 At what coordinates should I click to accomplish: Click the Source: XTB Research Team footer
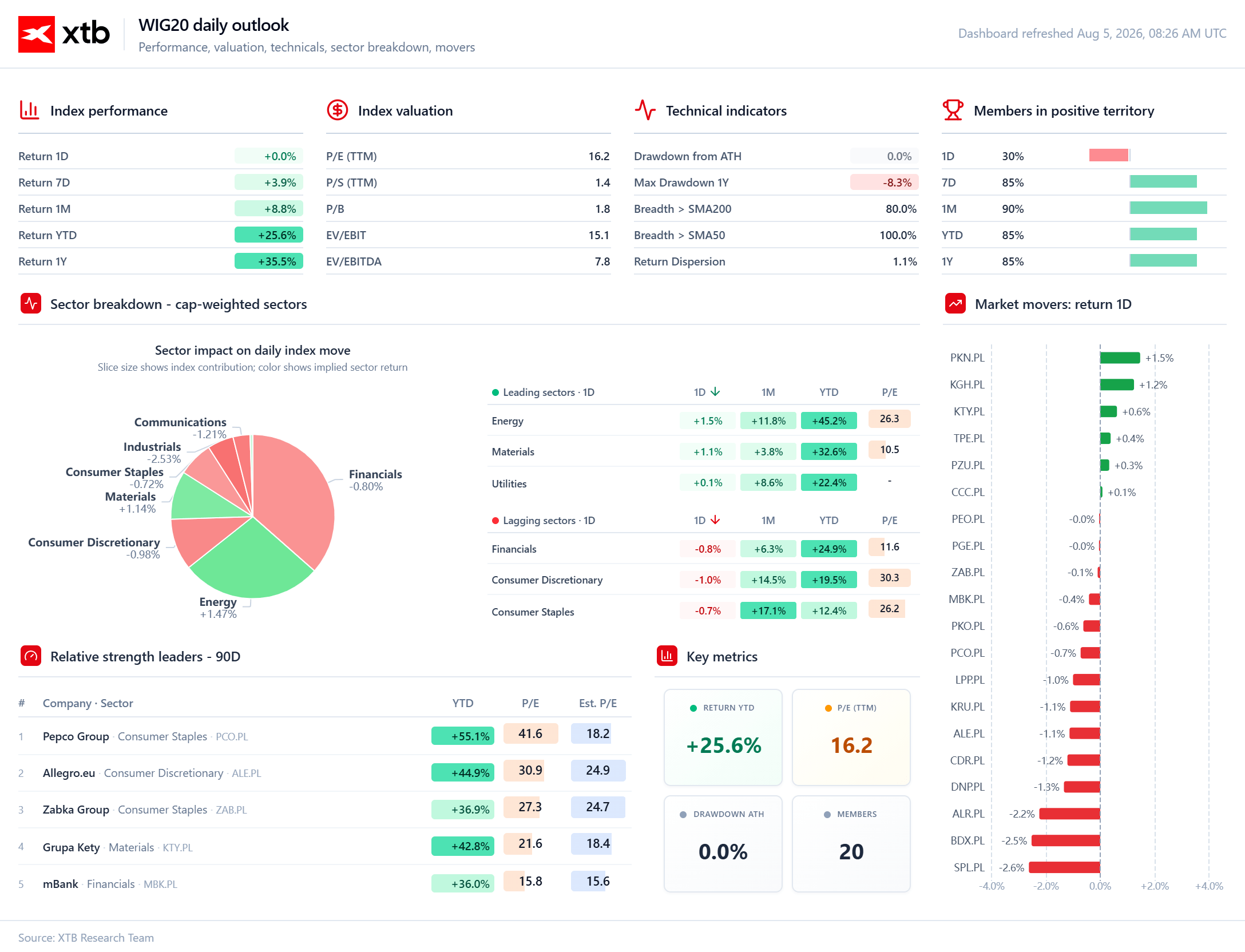point(86,938)
